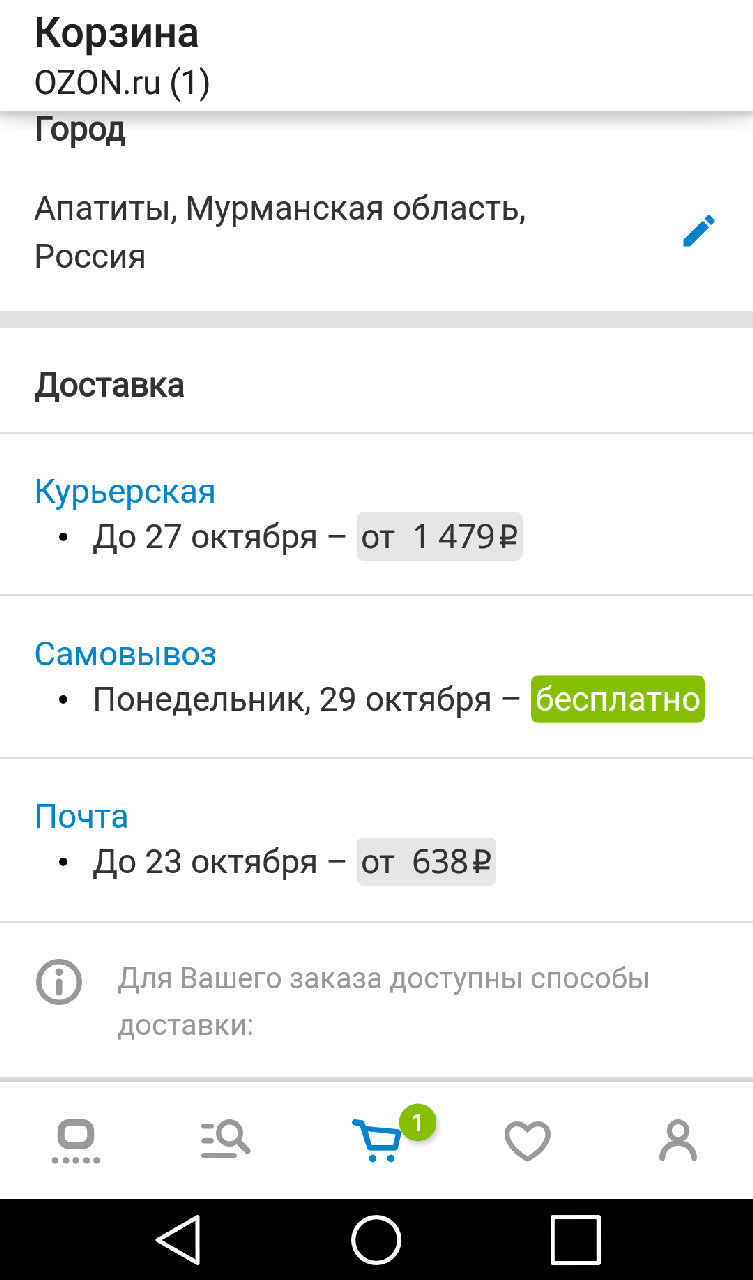Open the catalog search icon
This screenshot has width=753, height=1280.
[x=226, y=1140]
